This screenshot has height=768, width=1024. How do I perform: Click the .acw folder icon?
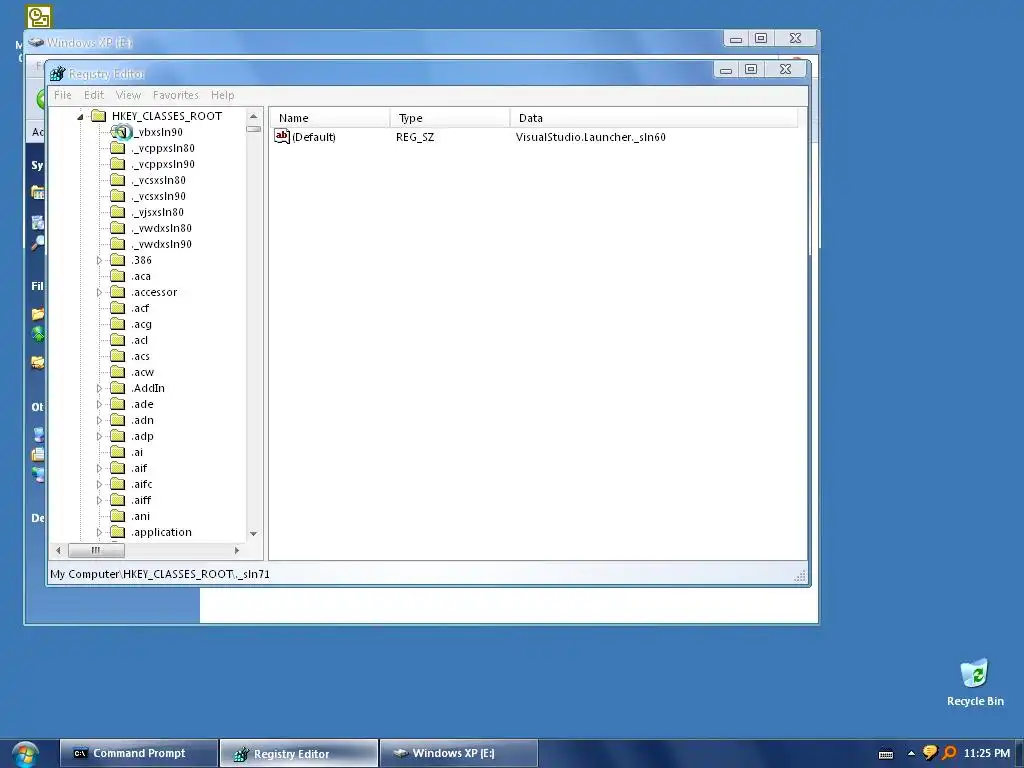[x=118, y=372]
